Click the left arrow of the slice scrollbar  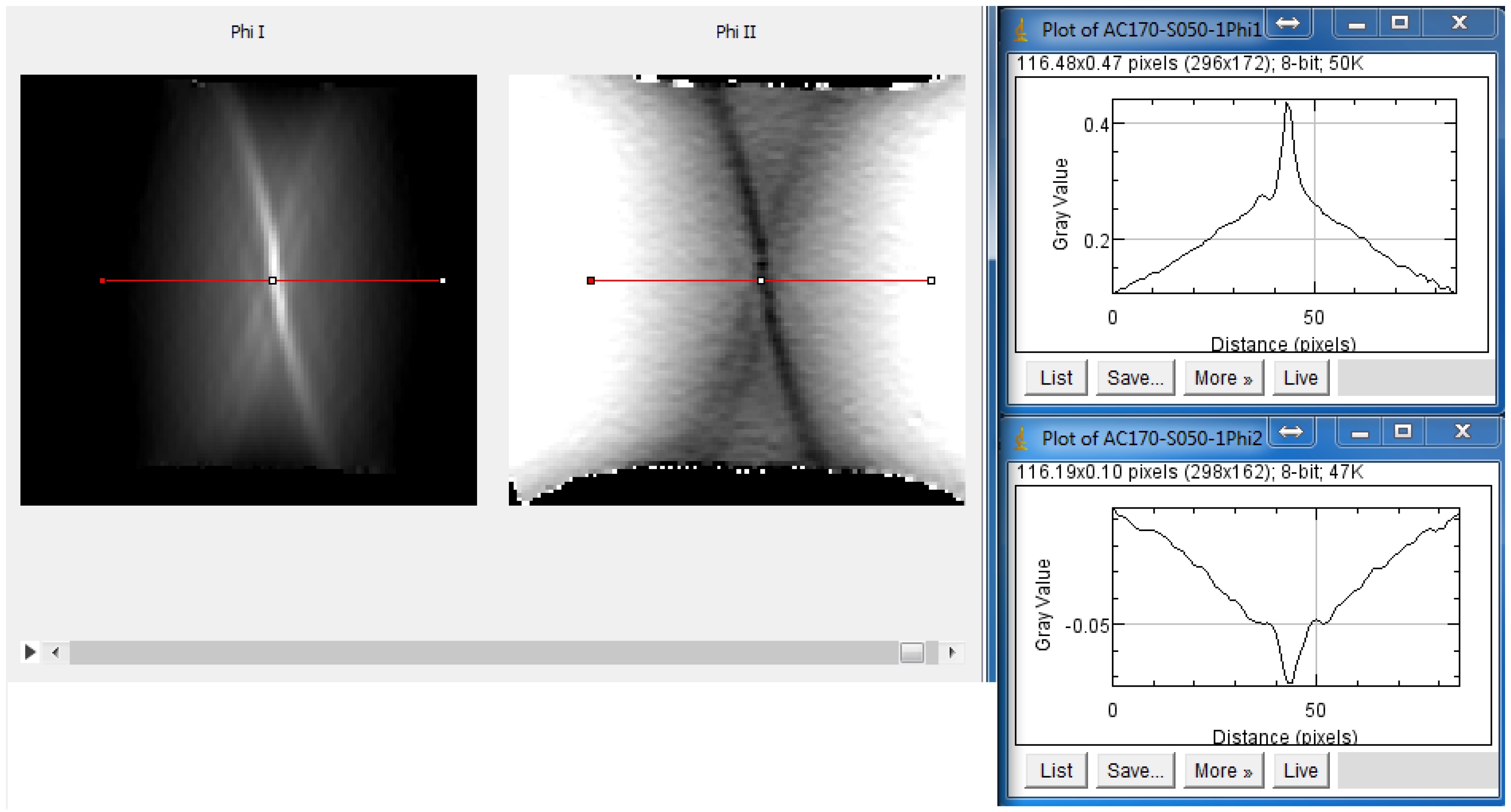click(x=56, y=652)
